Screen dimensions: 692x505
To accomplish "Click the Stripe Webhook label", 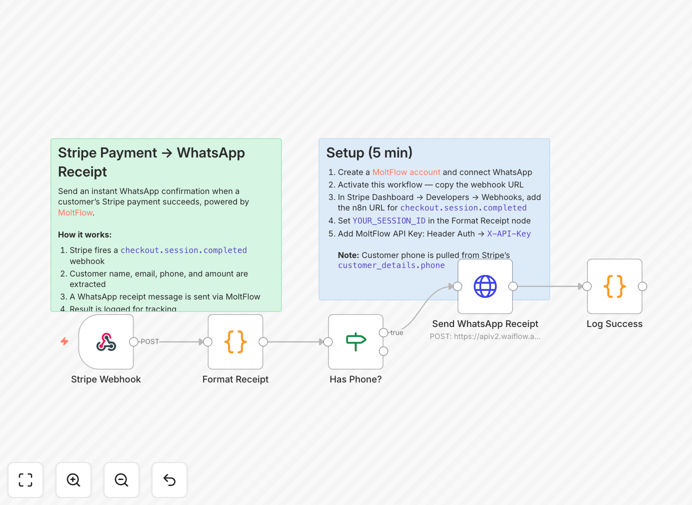I will pyautogui.click(x=106, y=379).
